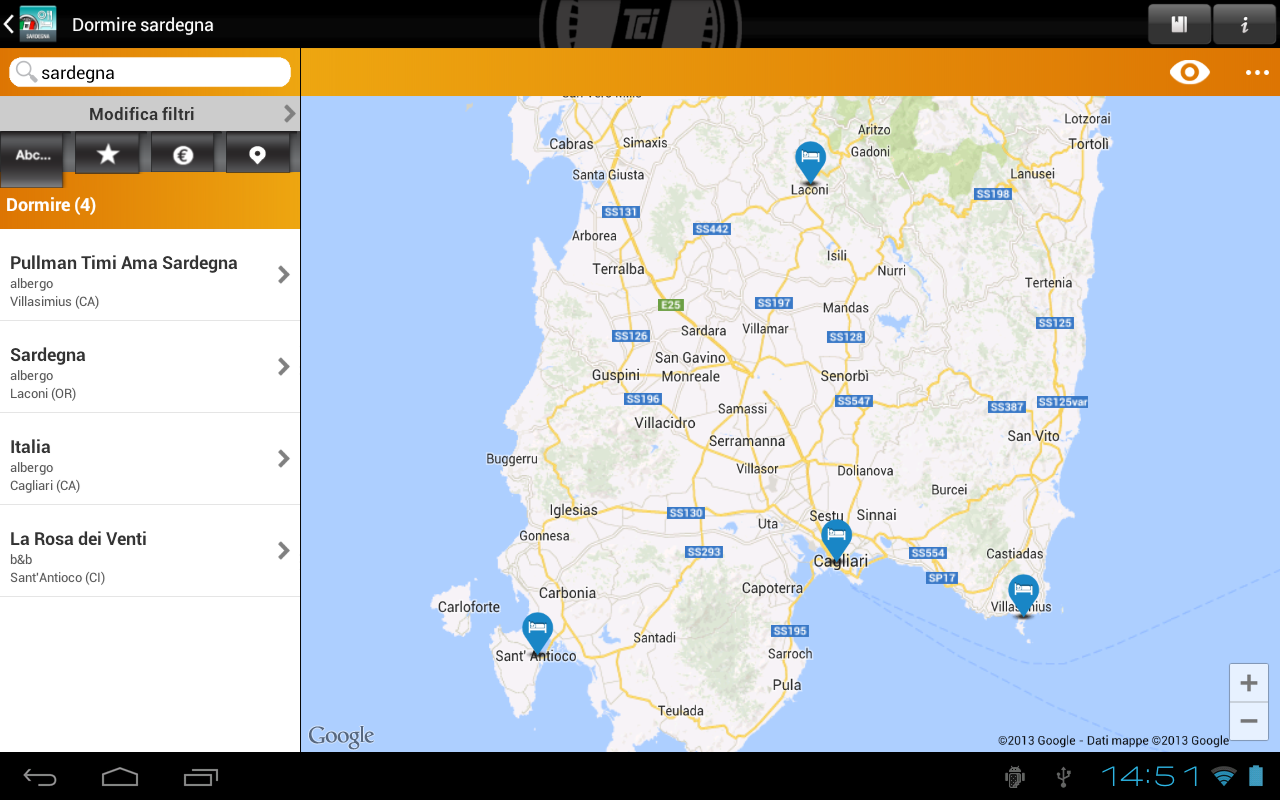Click the Iglesias town label on map

click(573, 510)
